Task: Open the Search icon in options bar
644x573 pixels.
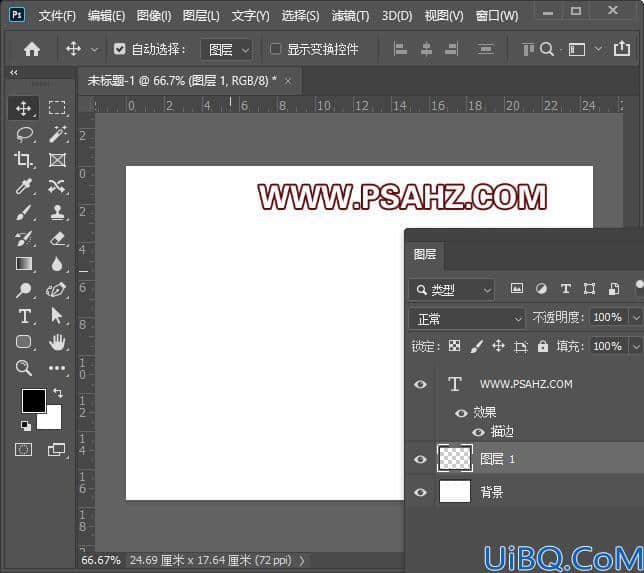Action: tap(547, 49)
